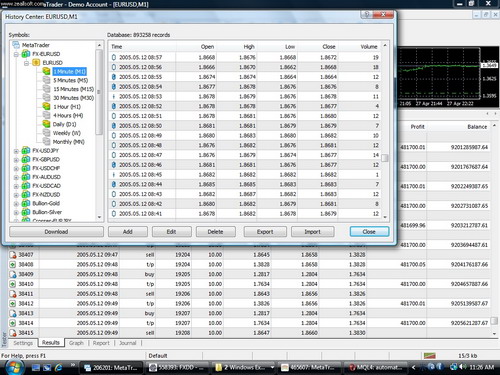
Task: Click the volume speaker icon in system tray
Action: pos(463,367)
